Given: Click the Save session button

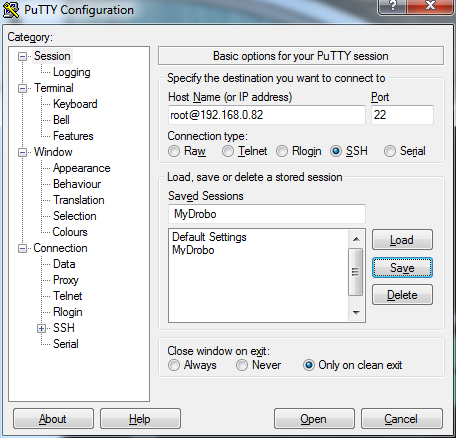Looking at the screenshot, I should pyautogui.click(x=402, y=267).
